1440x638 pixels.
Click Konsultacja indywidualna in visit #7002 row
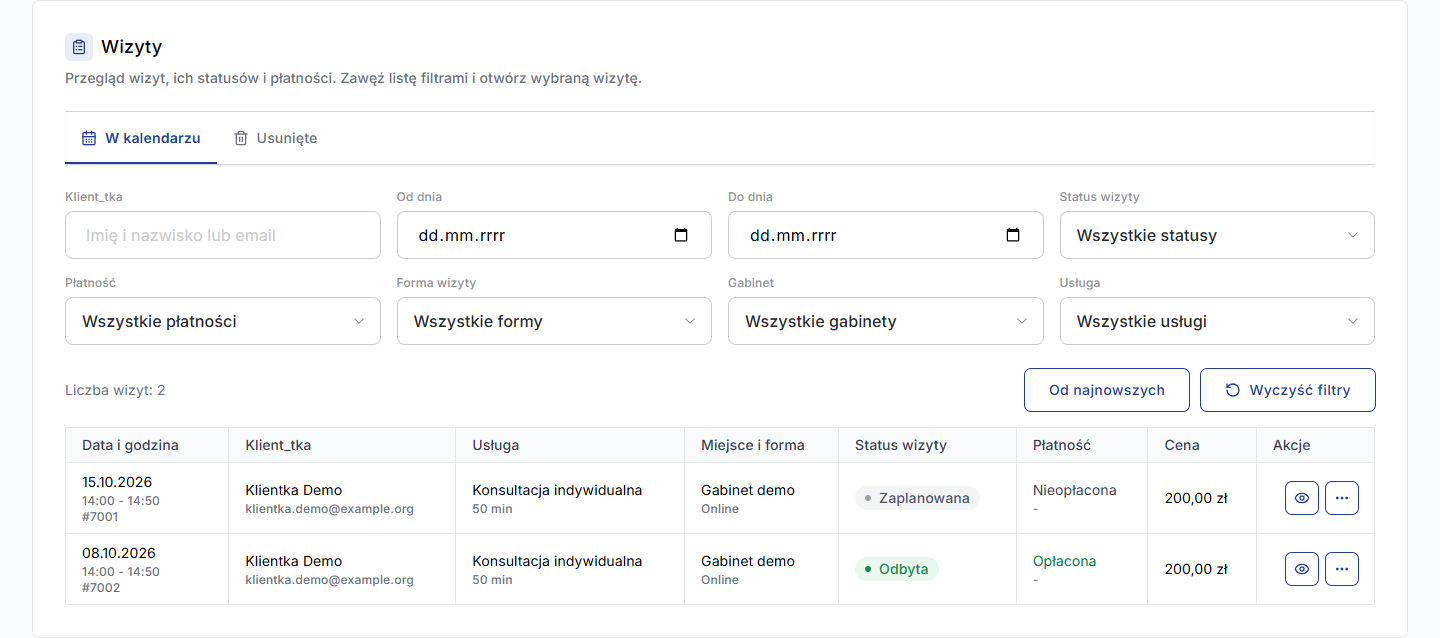pos(557,561)
